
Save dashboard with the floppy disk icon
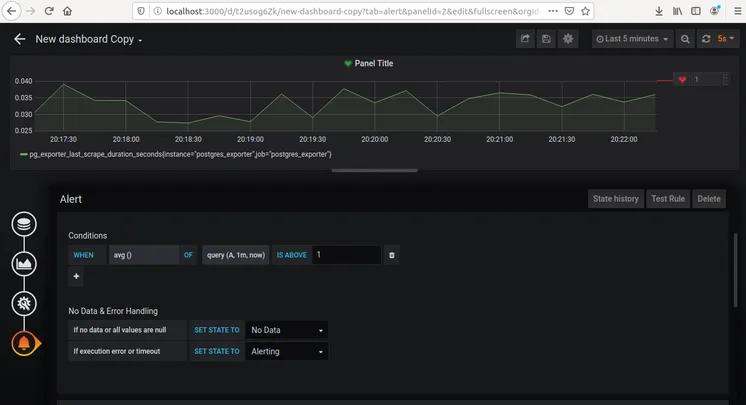coord(546,39)
